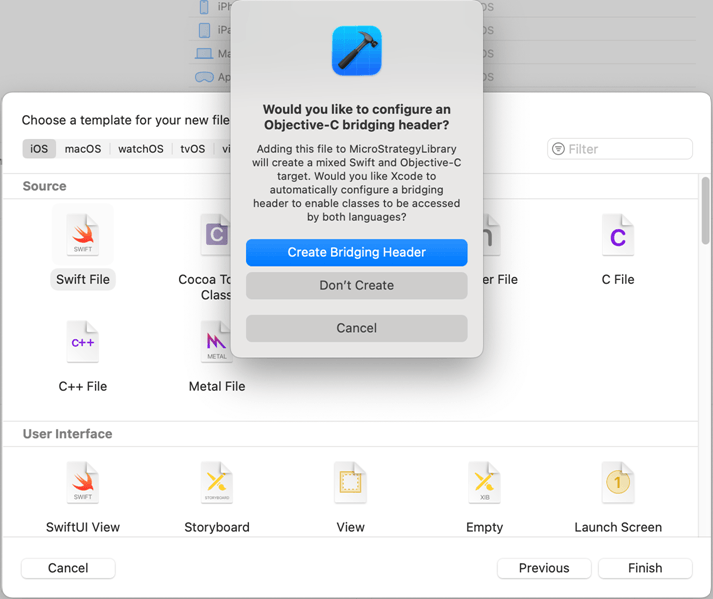Switch to the iOS platform tab
Image resolution: width=713 pixels, height=599 pixels.
(39, 149)
